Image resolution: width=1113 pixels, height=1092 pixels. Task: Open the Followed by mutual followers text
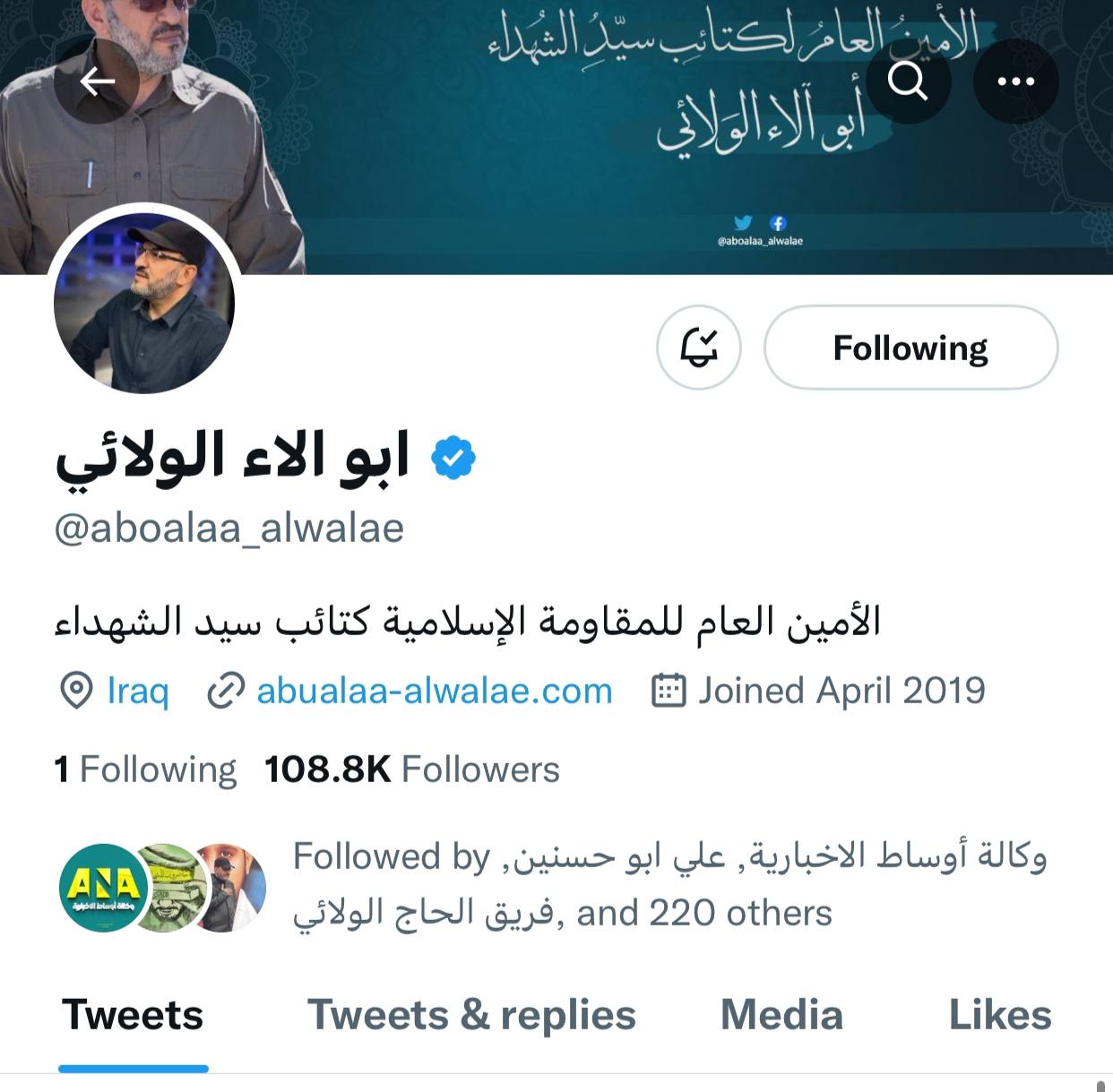669,884
